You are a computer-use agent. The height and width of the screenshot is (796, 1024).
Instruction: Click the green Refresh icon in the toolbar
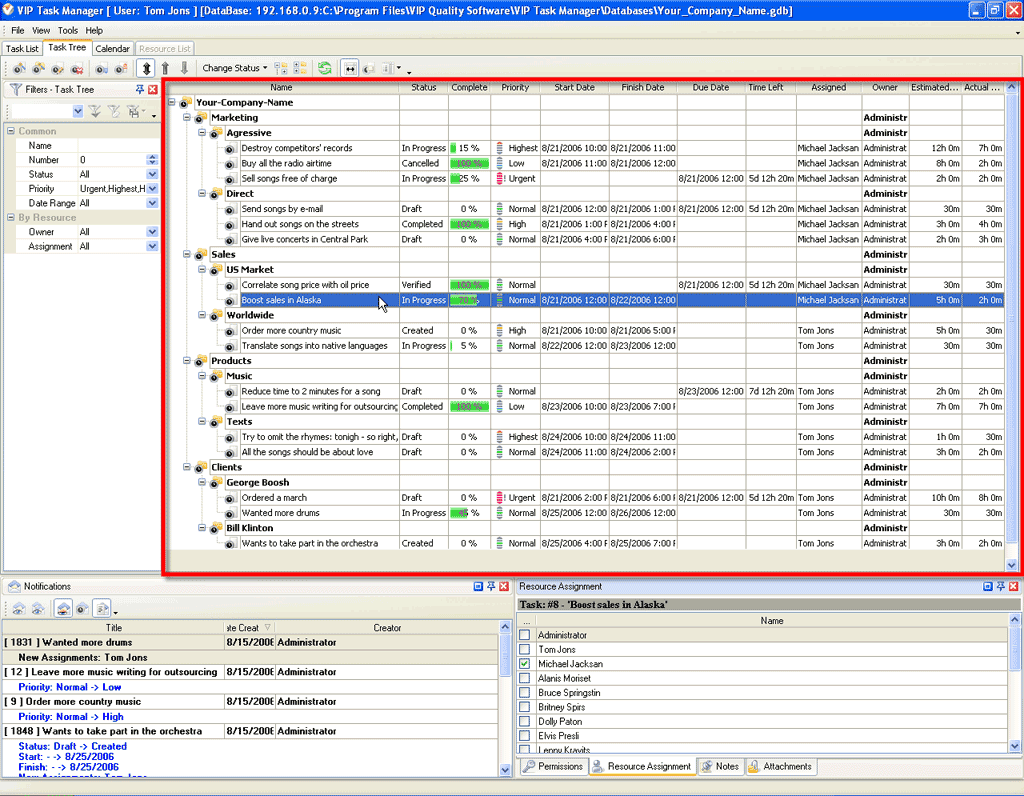click(325, 68)
